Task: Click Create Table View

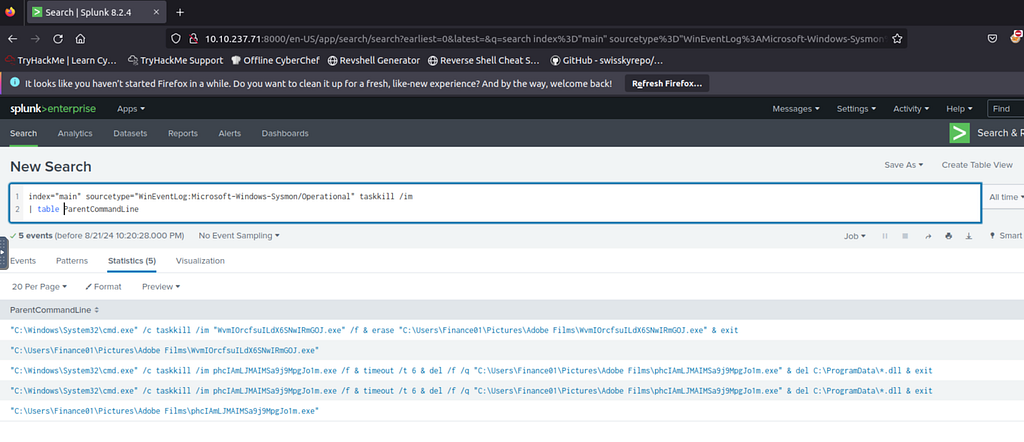Action: point(977,165)
